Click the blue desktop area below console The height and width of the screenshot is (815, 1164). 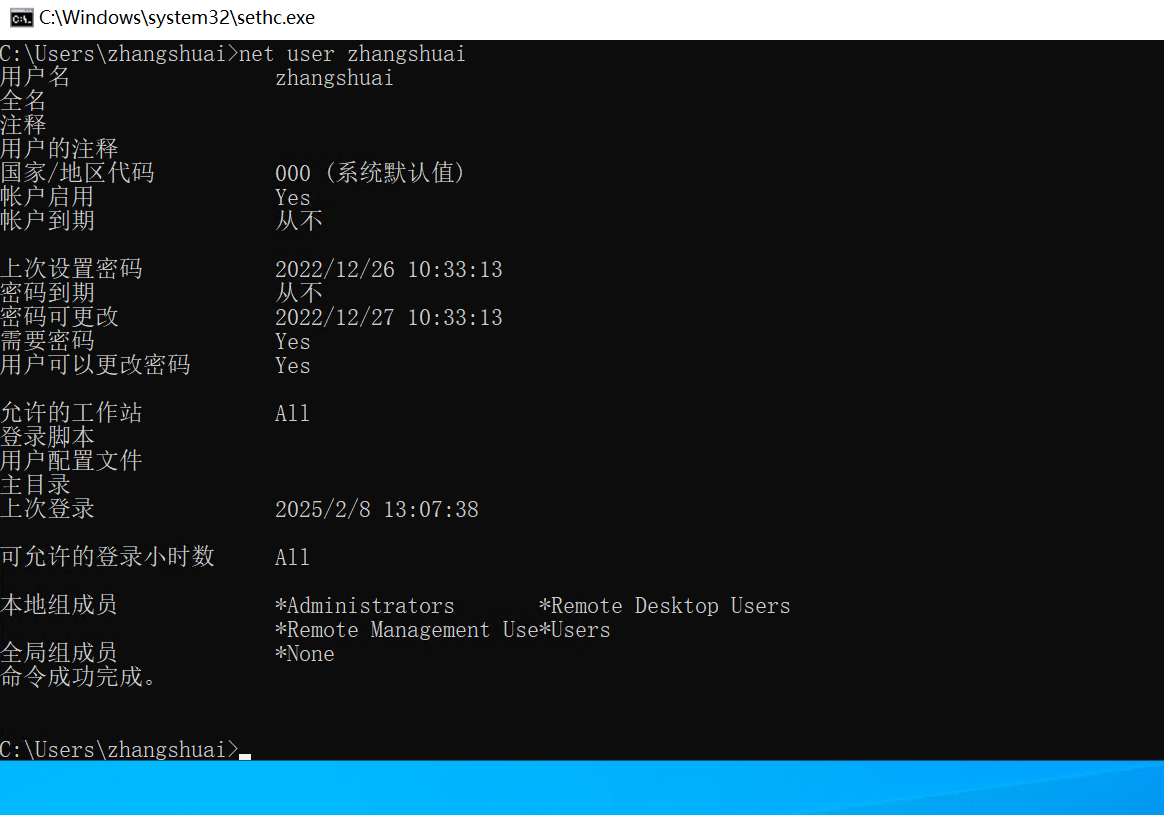tap(582, 788)
